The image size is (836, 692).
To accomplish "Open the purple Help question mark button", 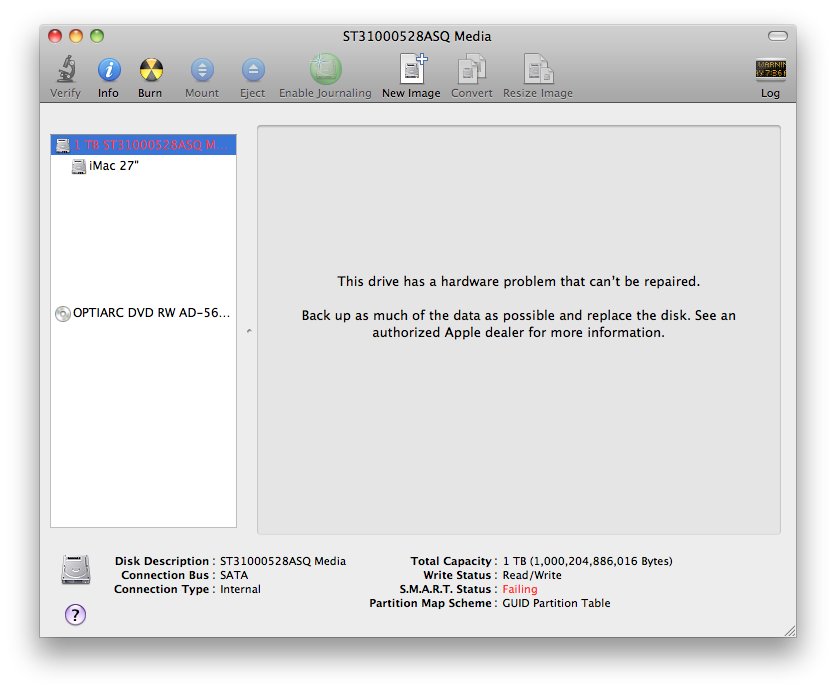I will 75,615.
